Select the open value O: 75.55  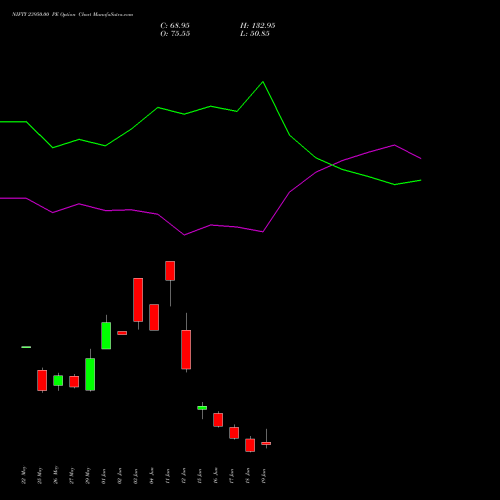pos(175,34)
